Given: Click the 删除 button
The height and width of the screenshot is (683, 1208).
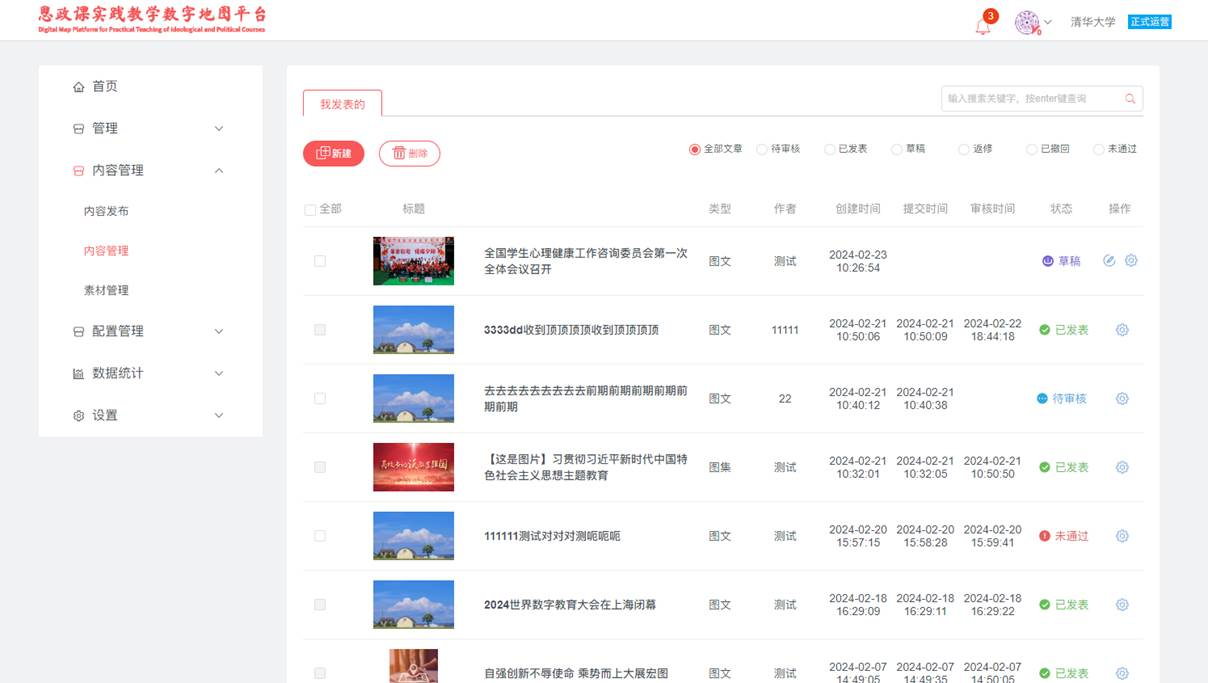Looking at the screenshot, I should [409, 153].
